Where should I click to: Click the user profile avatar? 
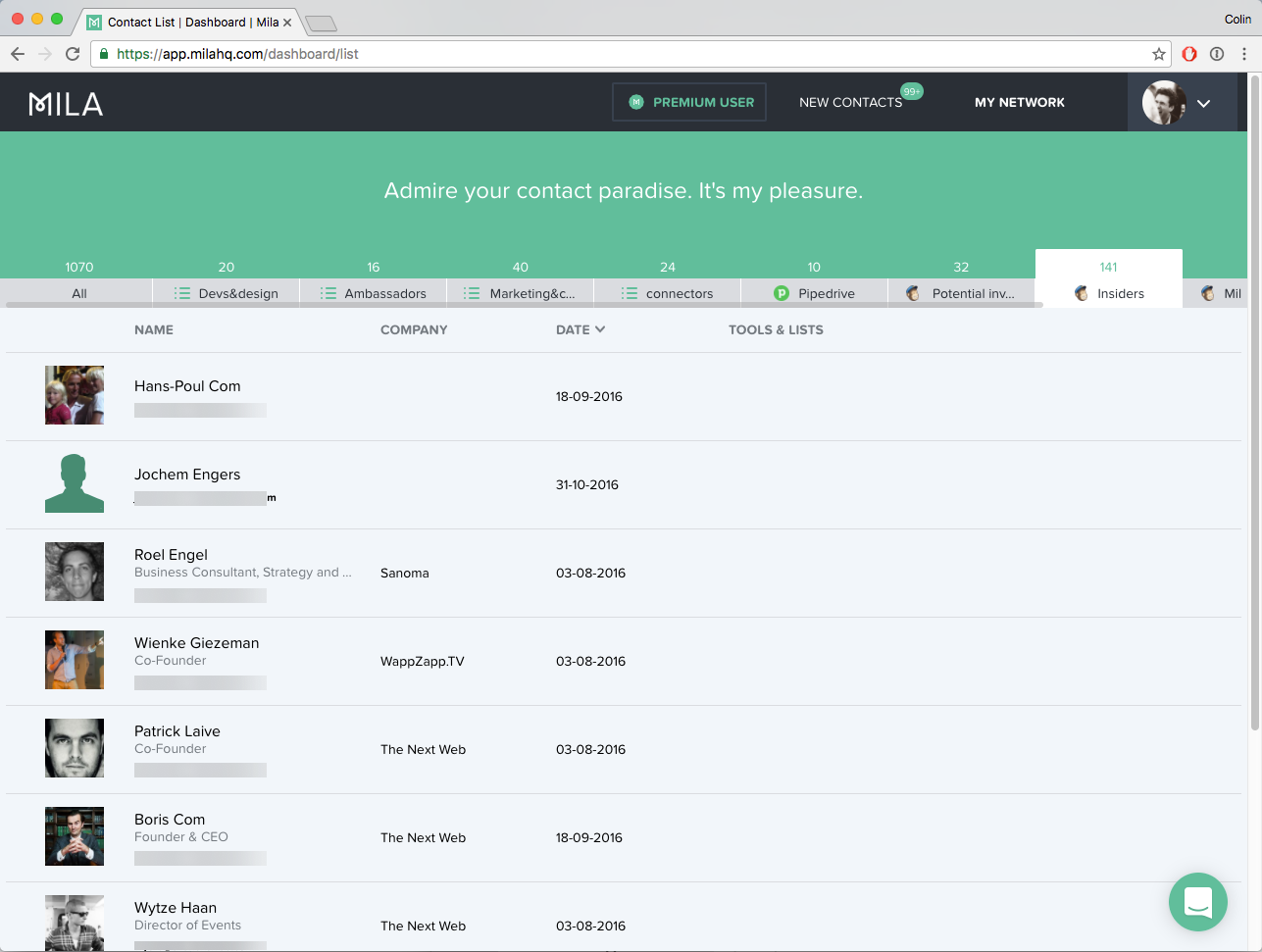pyautogui.click(x=1164, y=102)
